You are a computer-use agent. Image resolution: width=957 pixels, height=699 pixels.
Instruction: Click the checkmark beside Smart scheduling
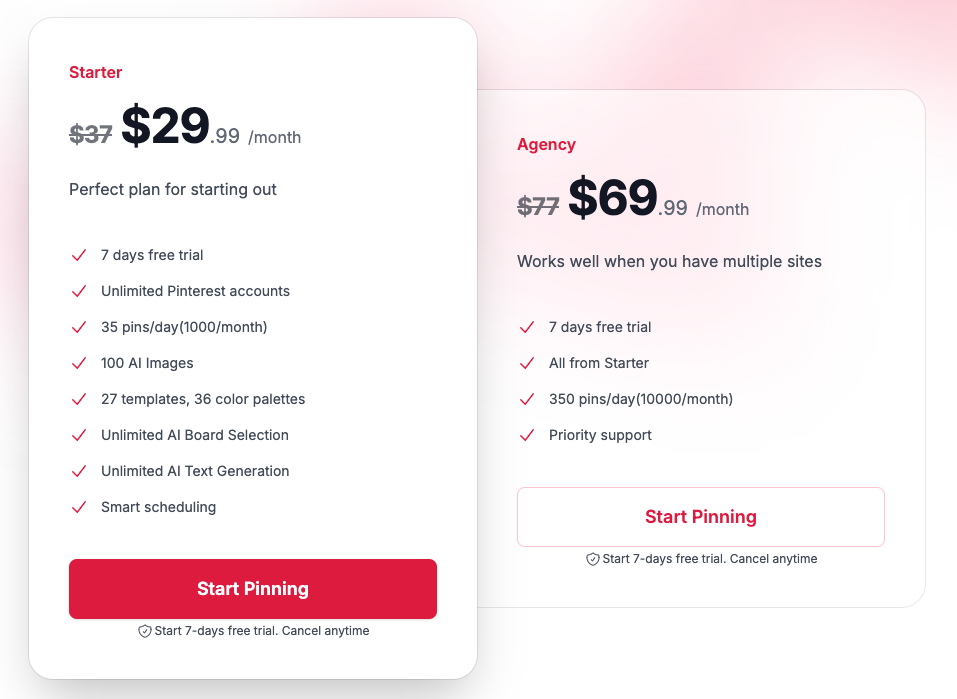tap(79, 507)
